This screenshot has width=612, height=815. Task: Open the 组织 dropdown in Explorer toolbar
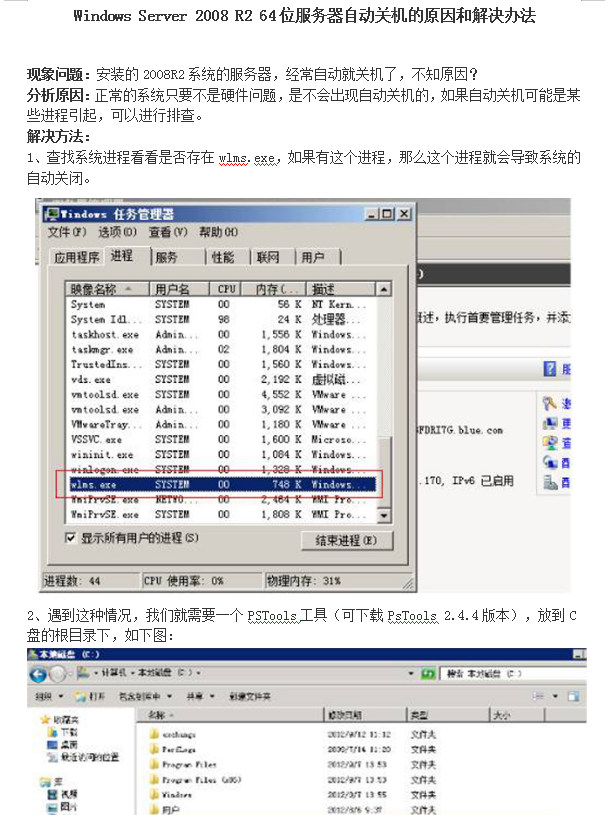click(x=48, y=695)
